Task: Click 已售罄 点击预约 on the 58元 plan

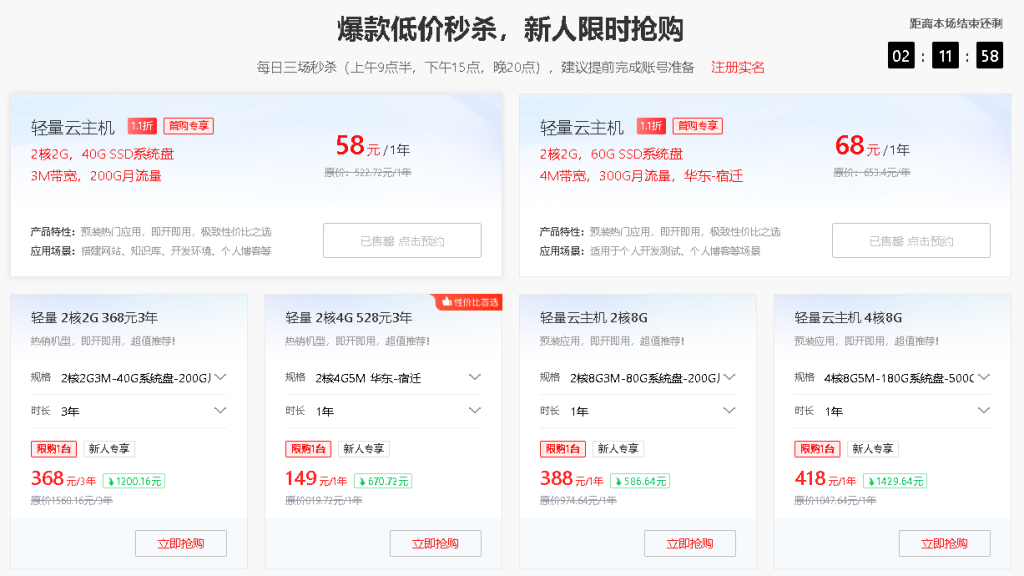Action: coord(402,241)
